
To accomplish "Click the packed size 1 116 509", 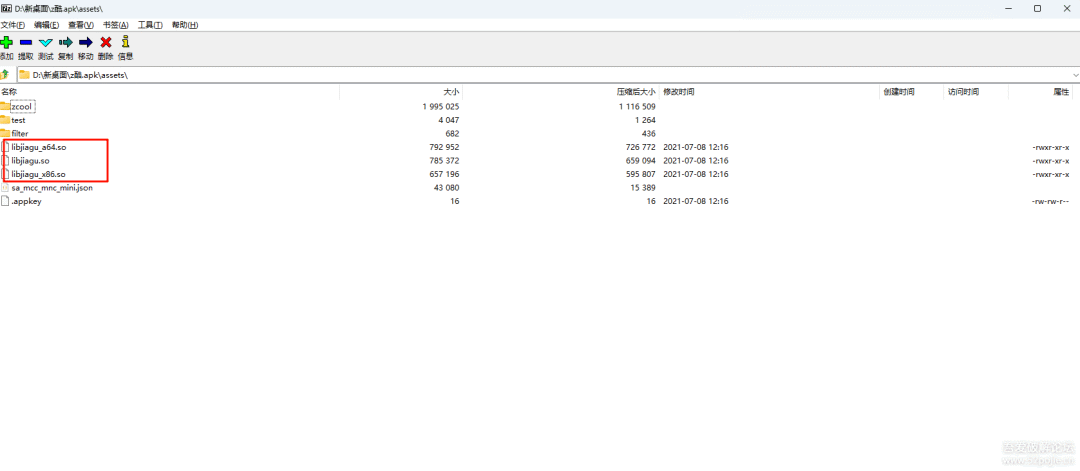I will [637, 107].
